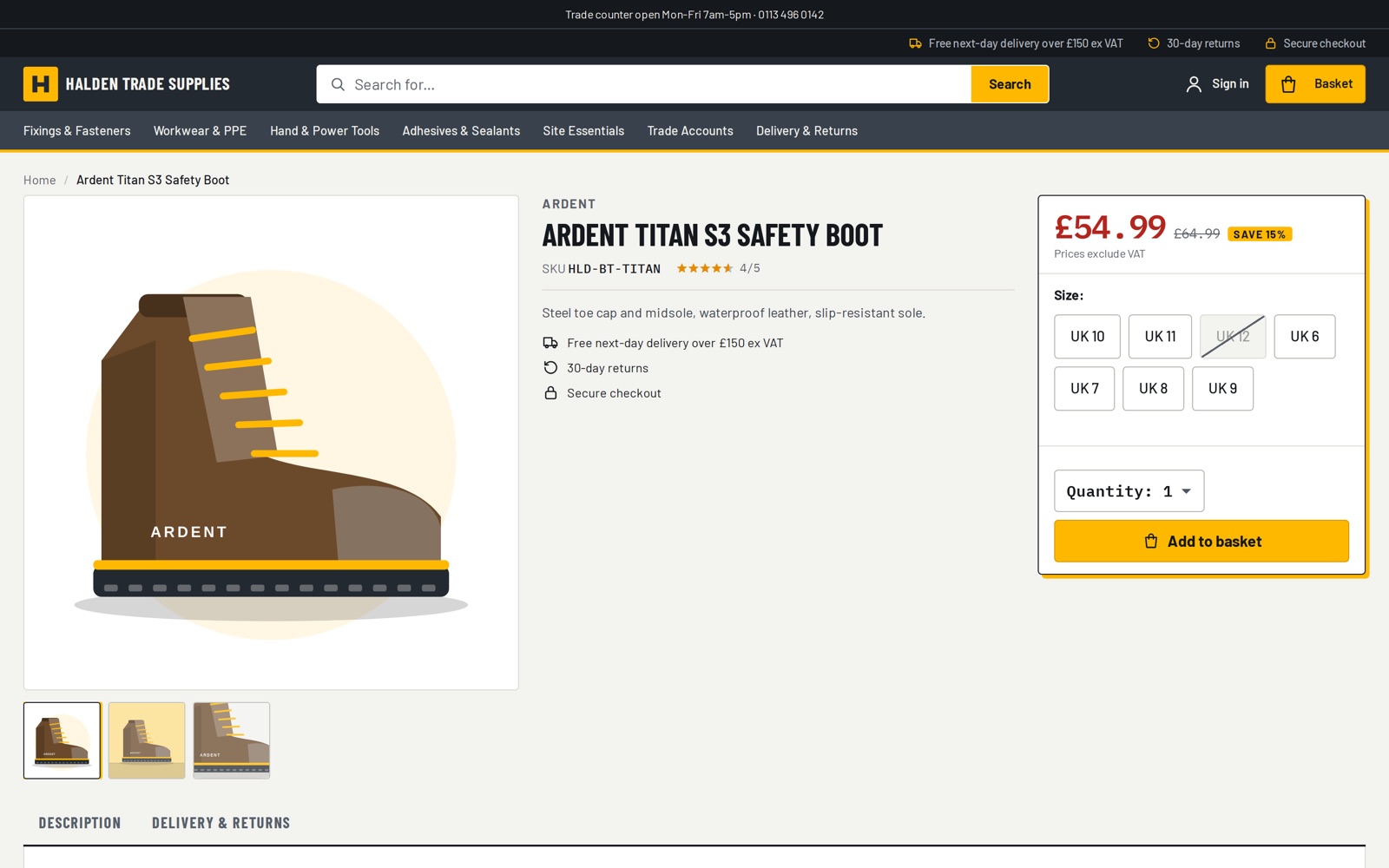Viewport: 1389px width, 868px height.
Task: Select second boot thumbnail with yellow background
Action: [x=147, y=740]
